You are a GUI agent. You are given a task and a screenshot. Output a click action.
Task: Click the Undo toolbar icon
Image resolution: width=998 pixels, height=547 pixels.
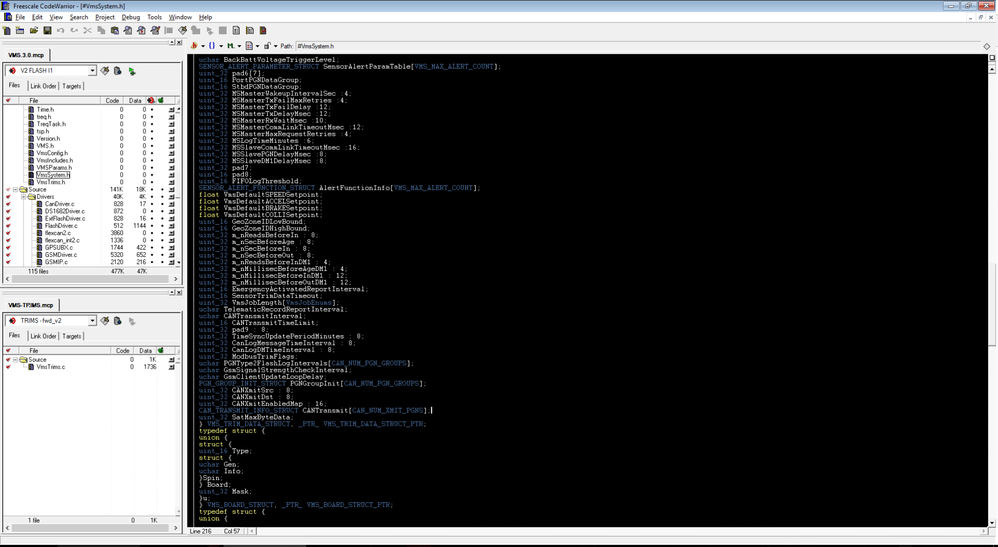(x=60, y=31)
